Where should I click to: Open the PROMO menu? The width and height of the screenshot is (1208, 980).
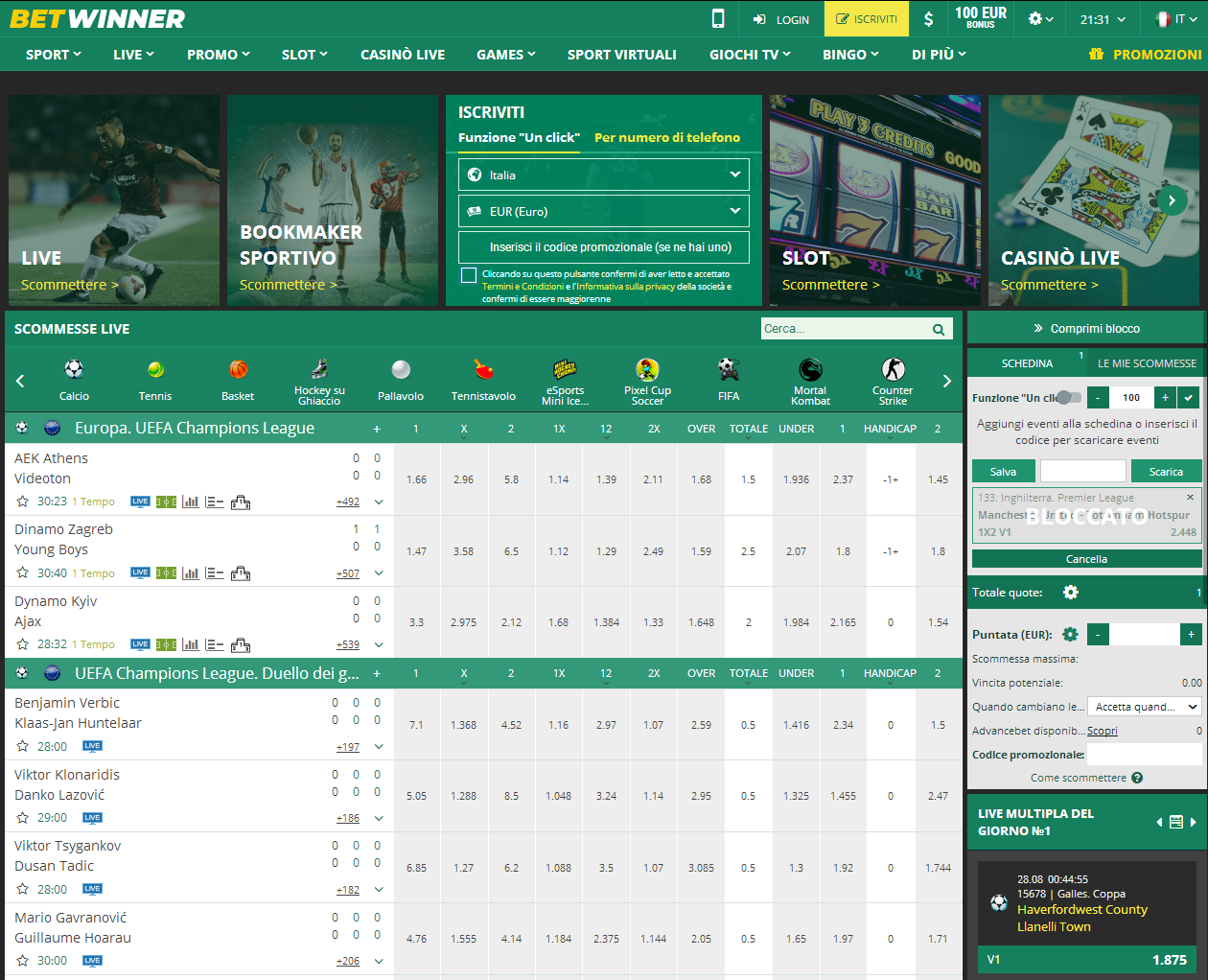pos(219,55)
